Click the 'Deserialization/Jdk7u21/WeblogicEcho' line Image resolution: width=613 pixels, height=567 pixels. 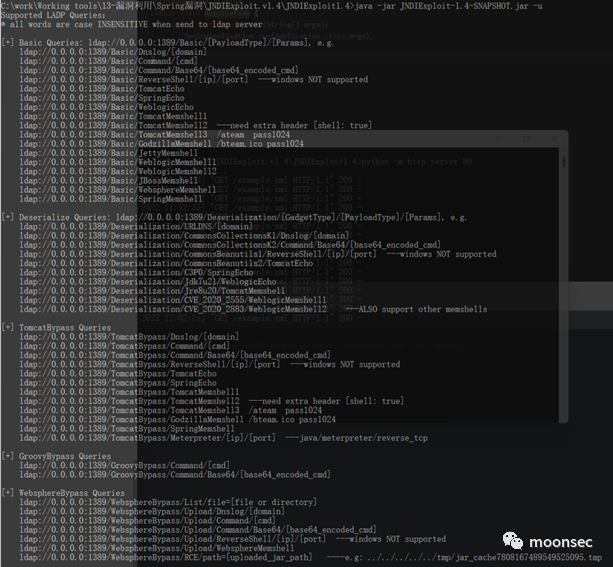tap(148, 282)
